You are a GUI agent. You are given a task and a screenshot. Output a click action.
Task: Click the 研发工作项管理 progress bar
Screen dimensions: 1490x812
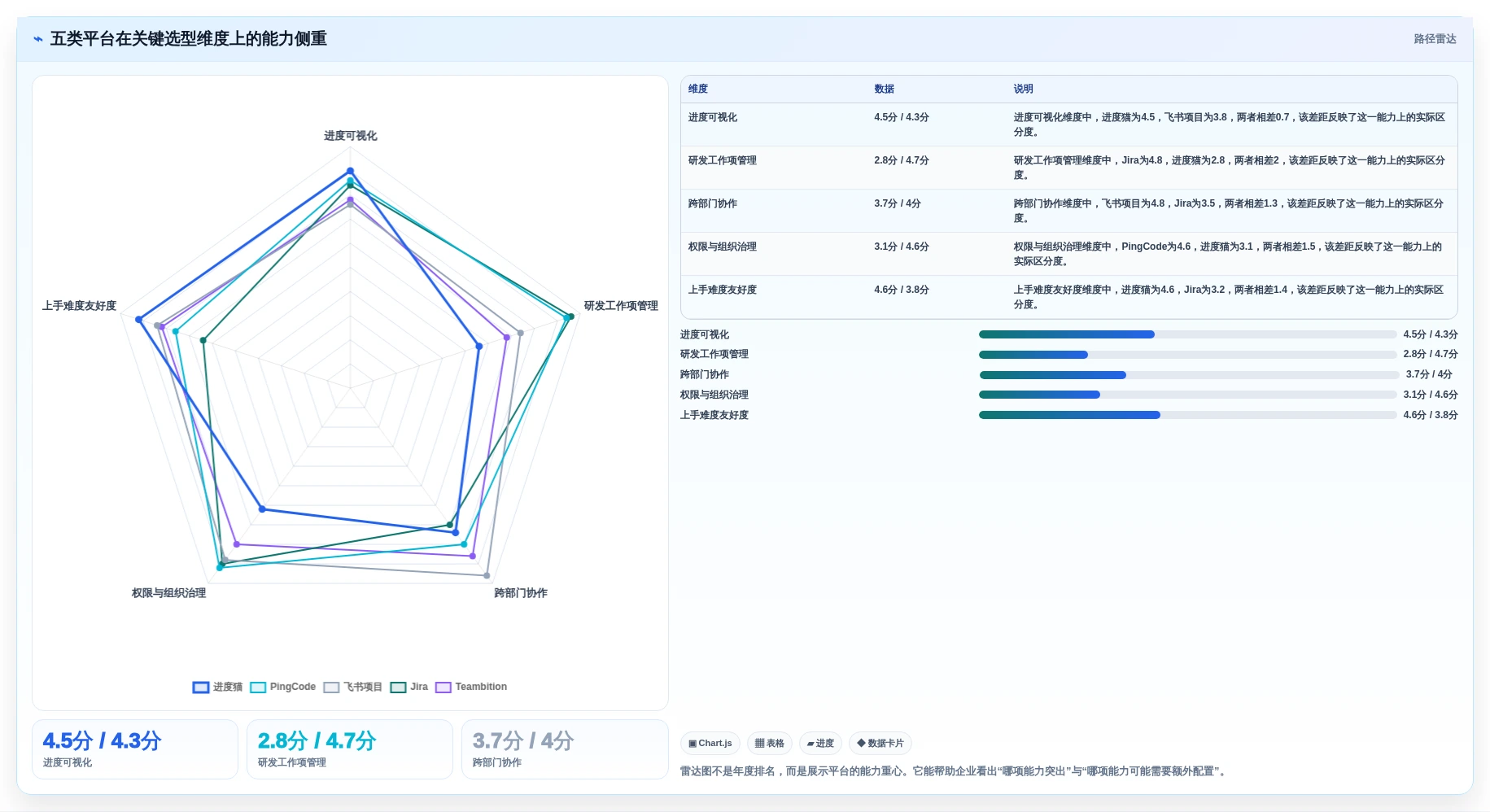click(1187, 355)
